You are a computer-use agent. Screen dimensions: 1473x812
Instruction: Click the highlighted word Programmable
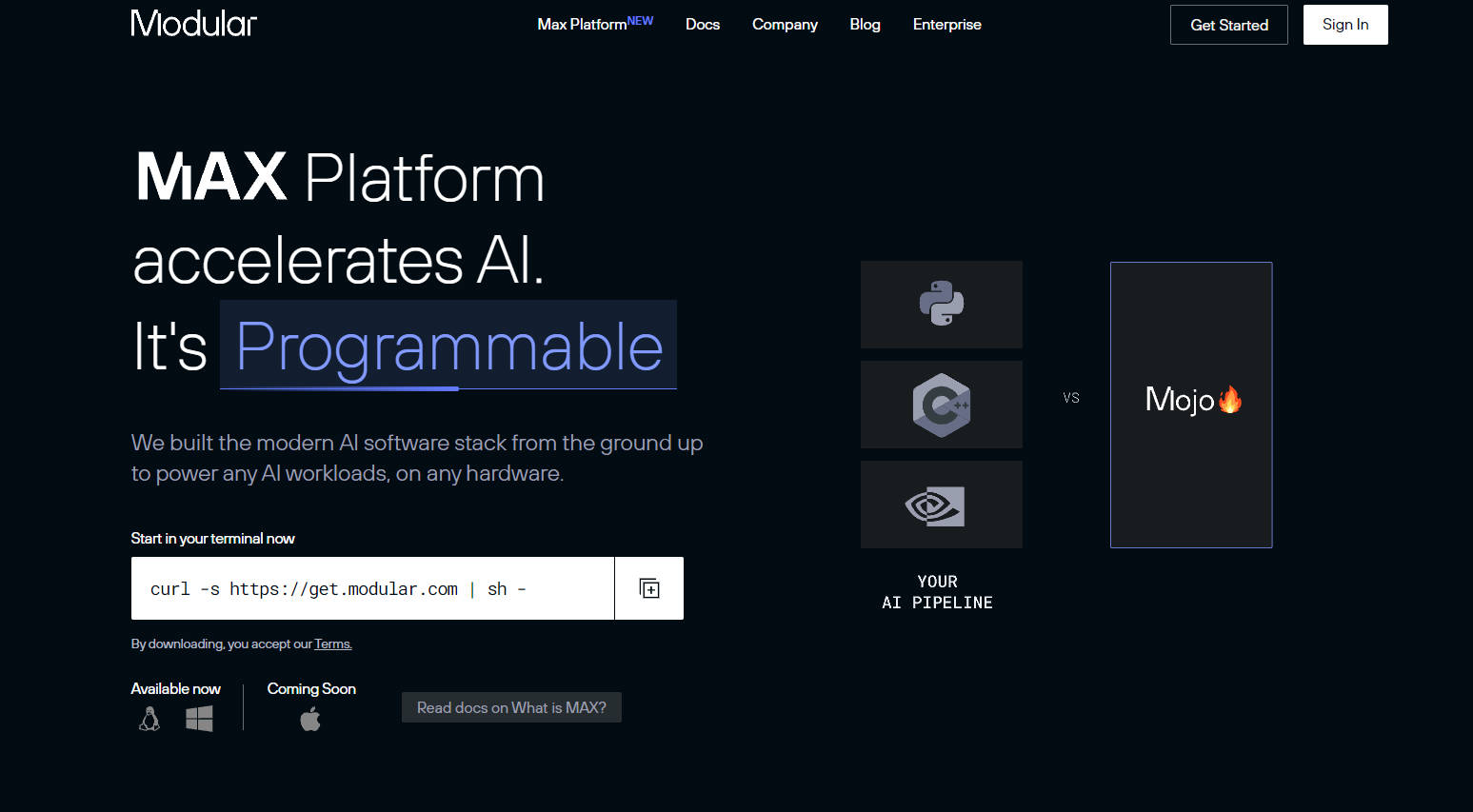point(448,346)
